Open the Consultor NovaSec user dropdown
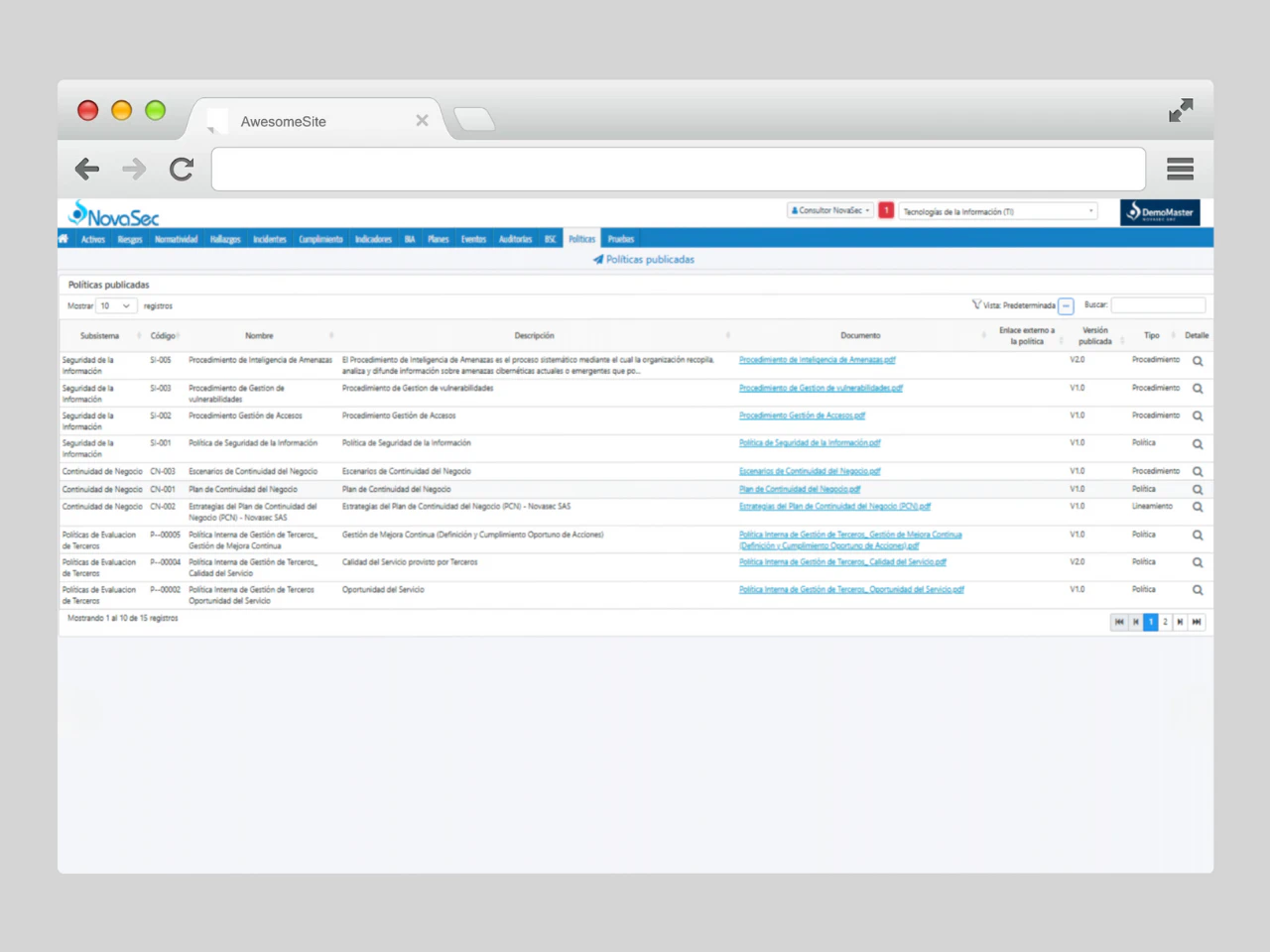Image resolution: width=1270 pixels, height=952 pixels. pos(829,210)
